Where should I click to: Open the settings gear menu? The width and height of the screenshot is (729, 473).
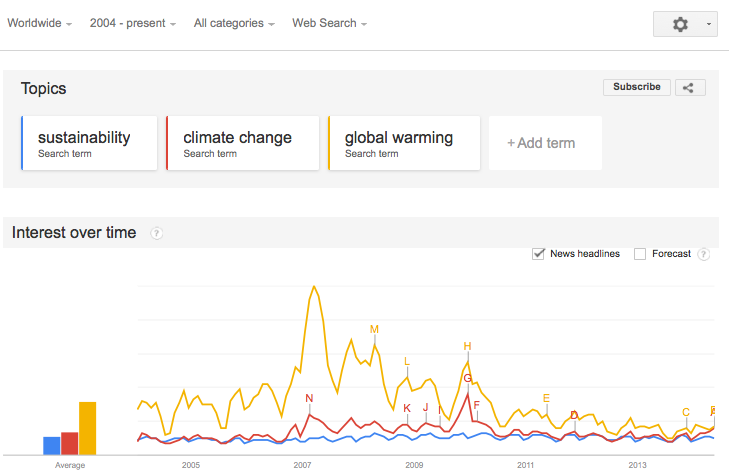pyautogui.click(x=685, y=24)
